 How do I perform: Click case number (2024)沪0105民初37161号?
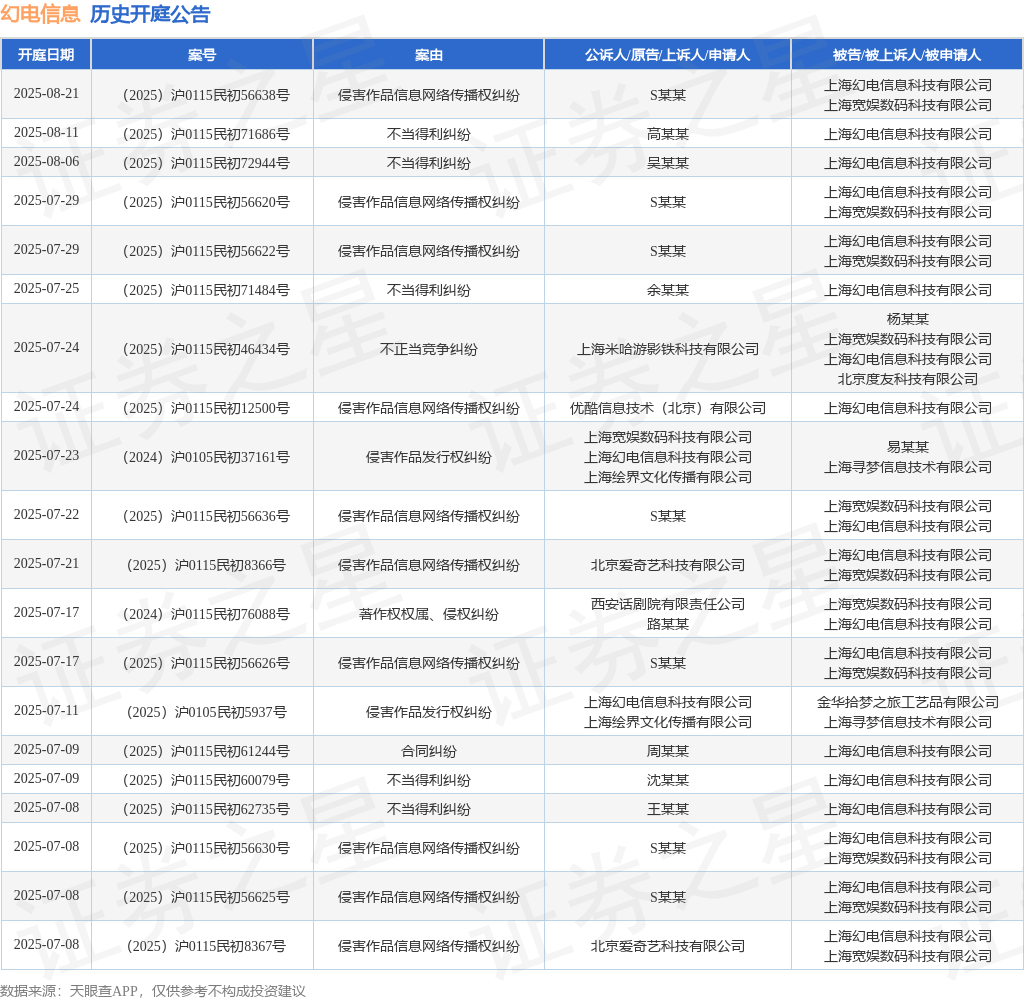click(x=206, y=457)
